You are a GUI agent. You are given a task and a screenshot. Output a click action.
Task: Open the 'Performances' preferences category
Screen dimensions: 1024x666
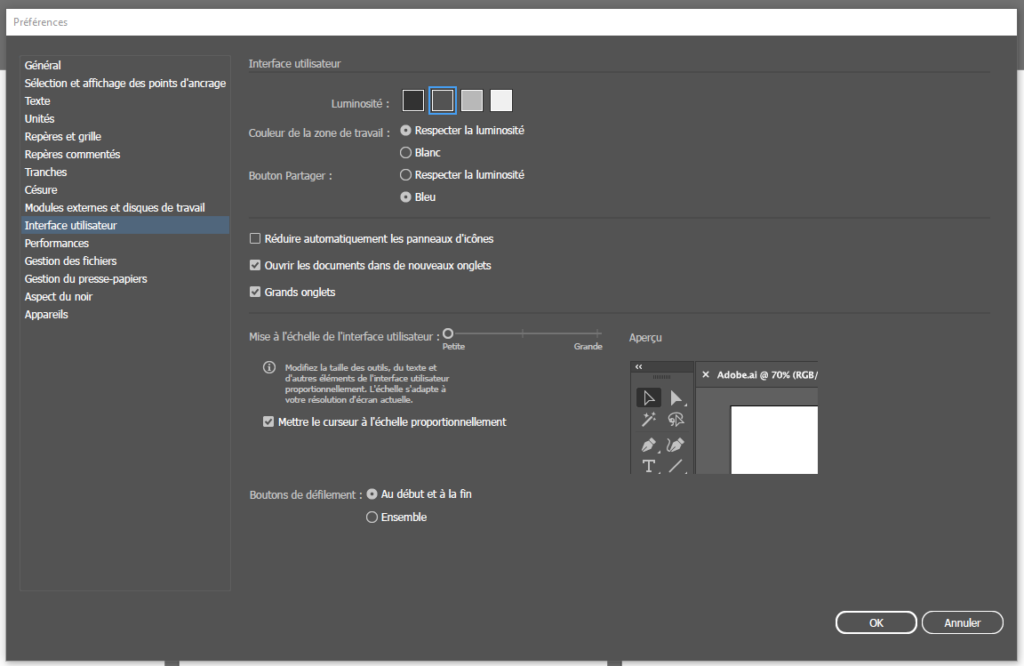coord(57,243)
